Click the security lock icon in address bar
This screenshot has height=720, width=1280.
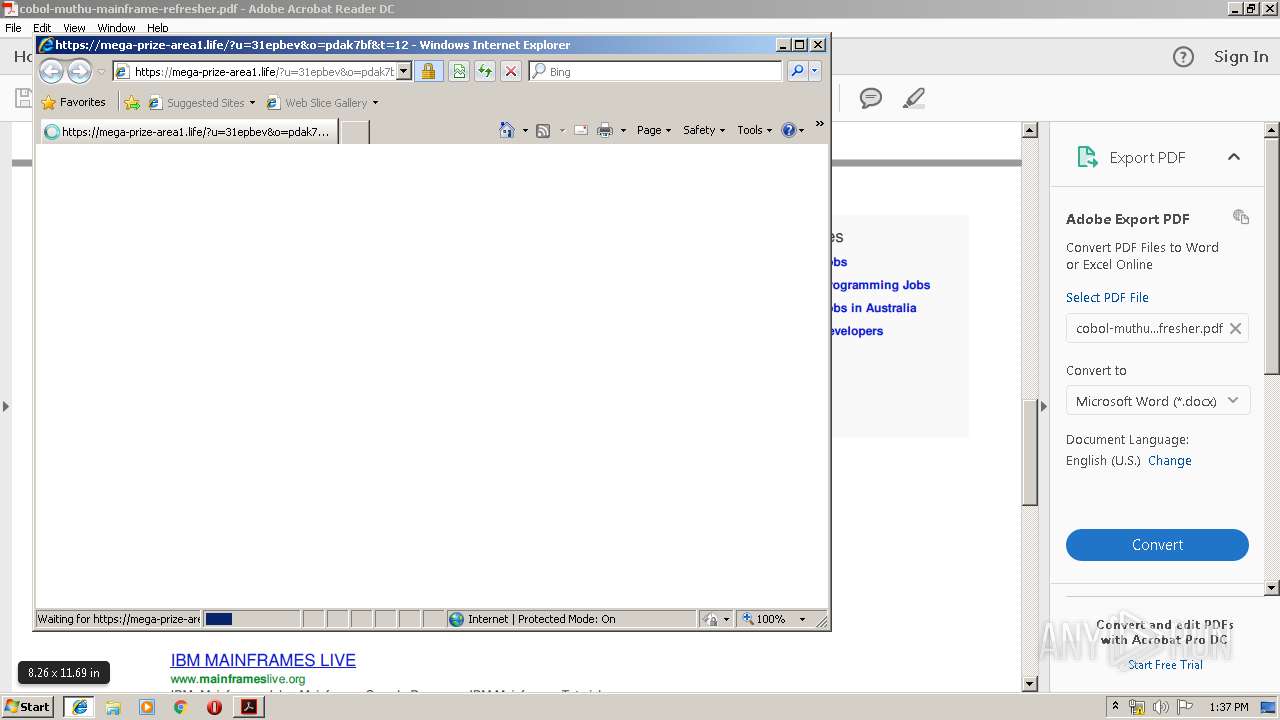pyautogui.click(x=428, y=71)
